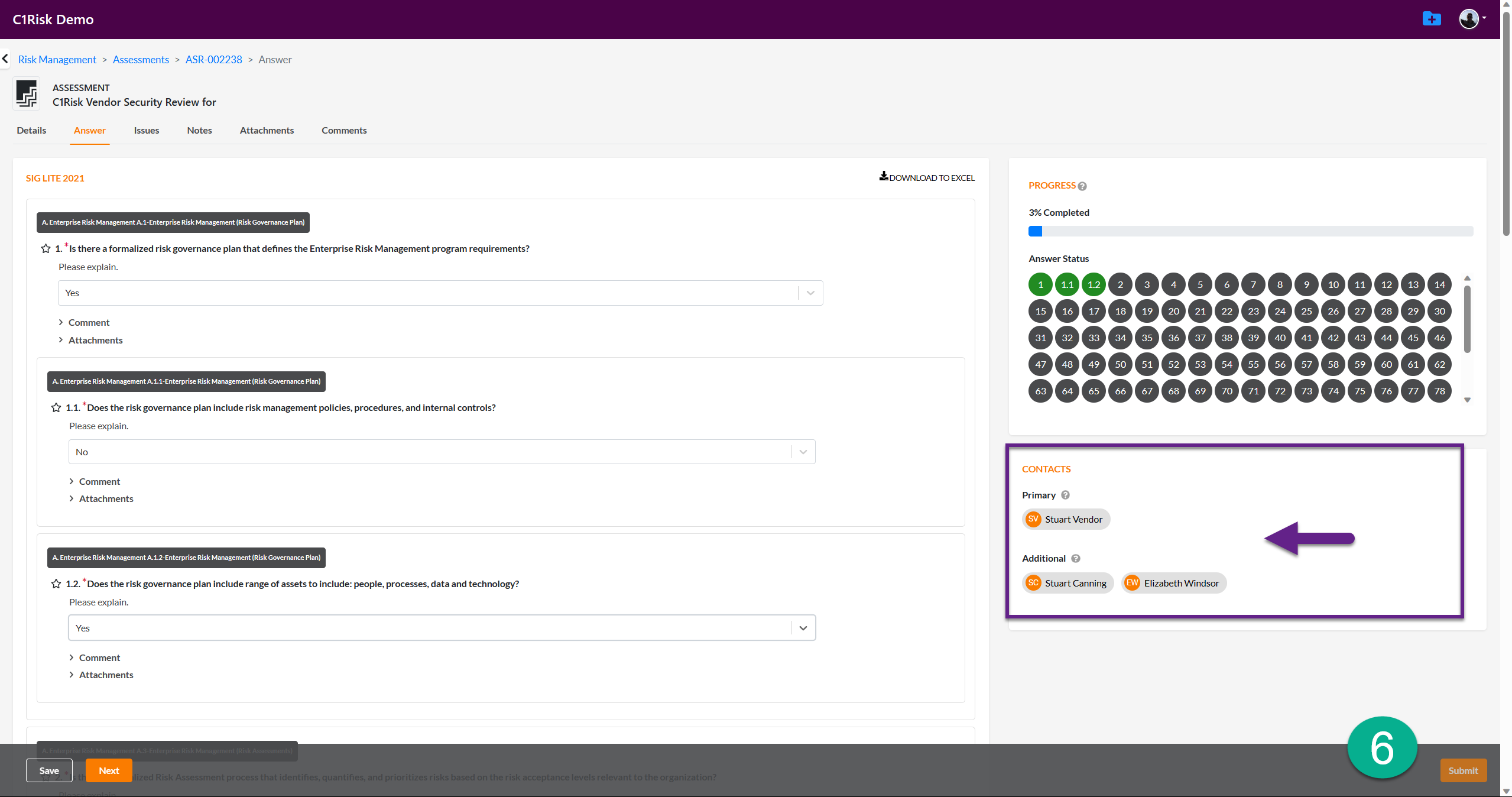Open the question 1.1 No answer dropdown

click(803, 452)
